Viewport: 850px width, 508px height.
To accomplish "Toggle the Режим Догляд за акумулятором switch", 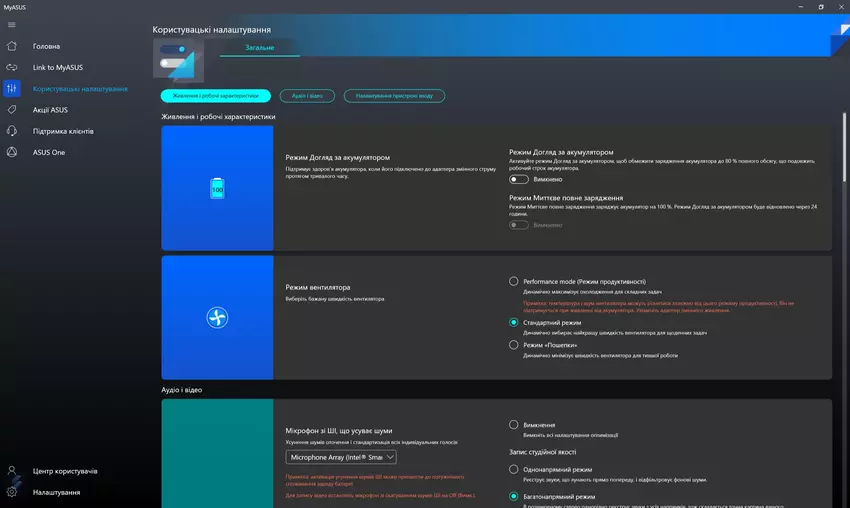I will [x=518, y=180].
